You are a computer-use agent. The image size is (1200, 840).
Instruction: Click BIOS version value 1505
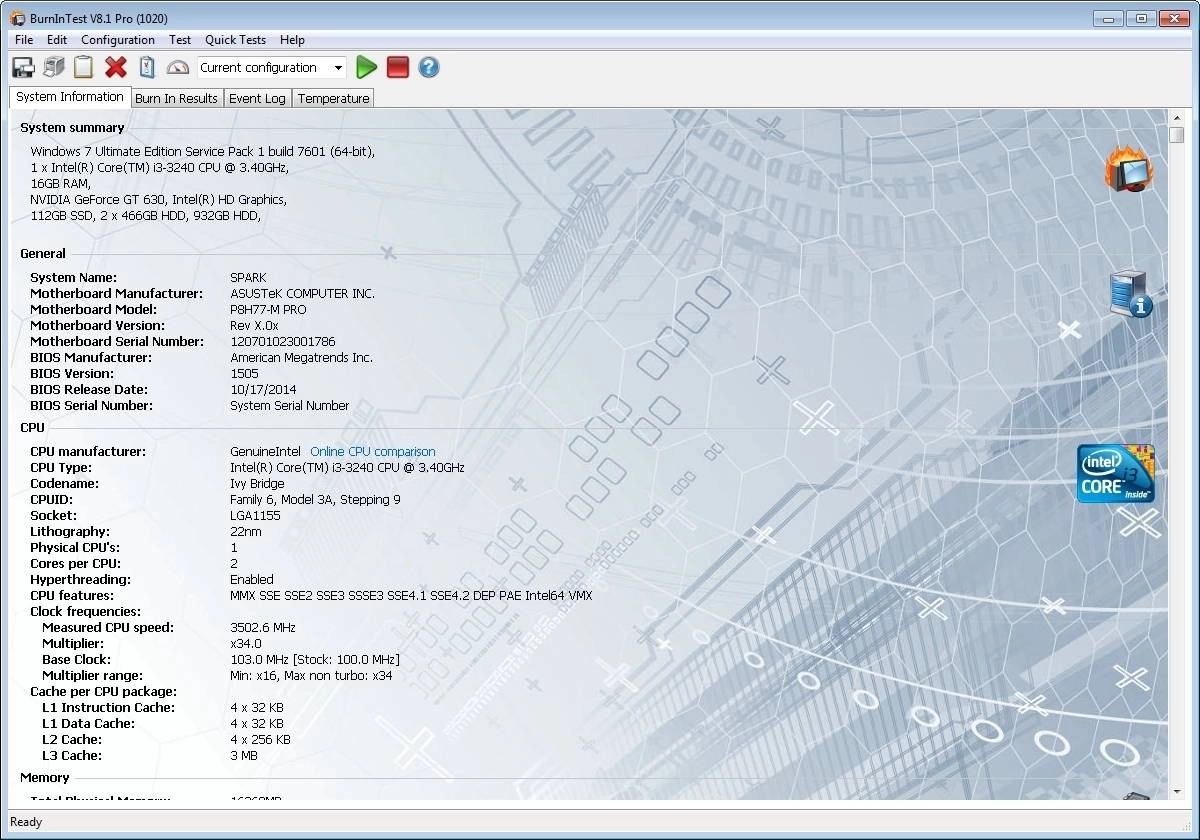(x=244, y=374)
